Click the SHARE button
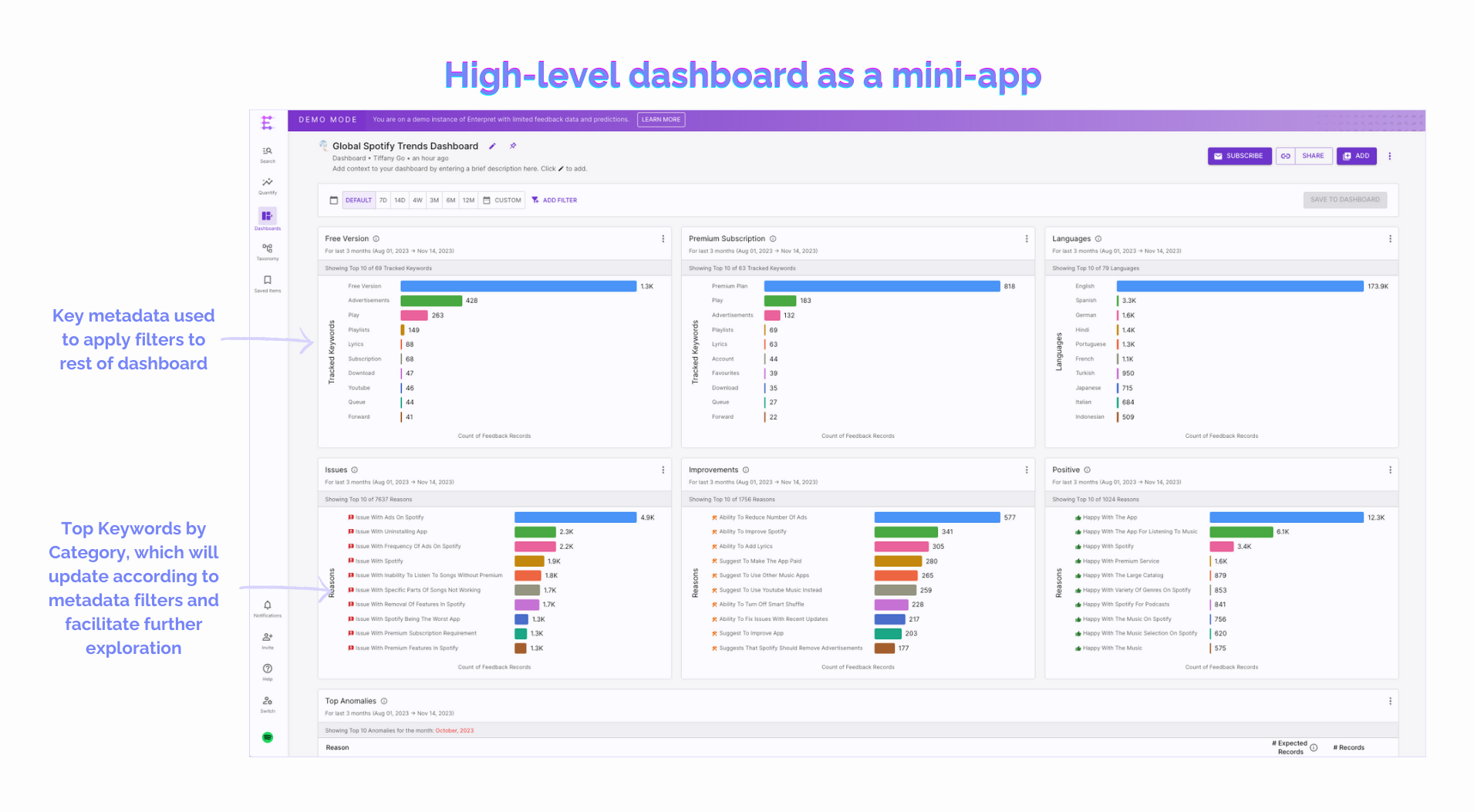Viewport: 1474px width, 812px height. click(1313, 156)
